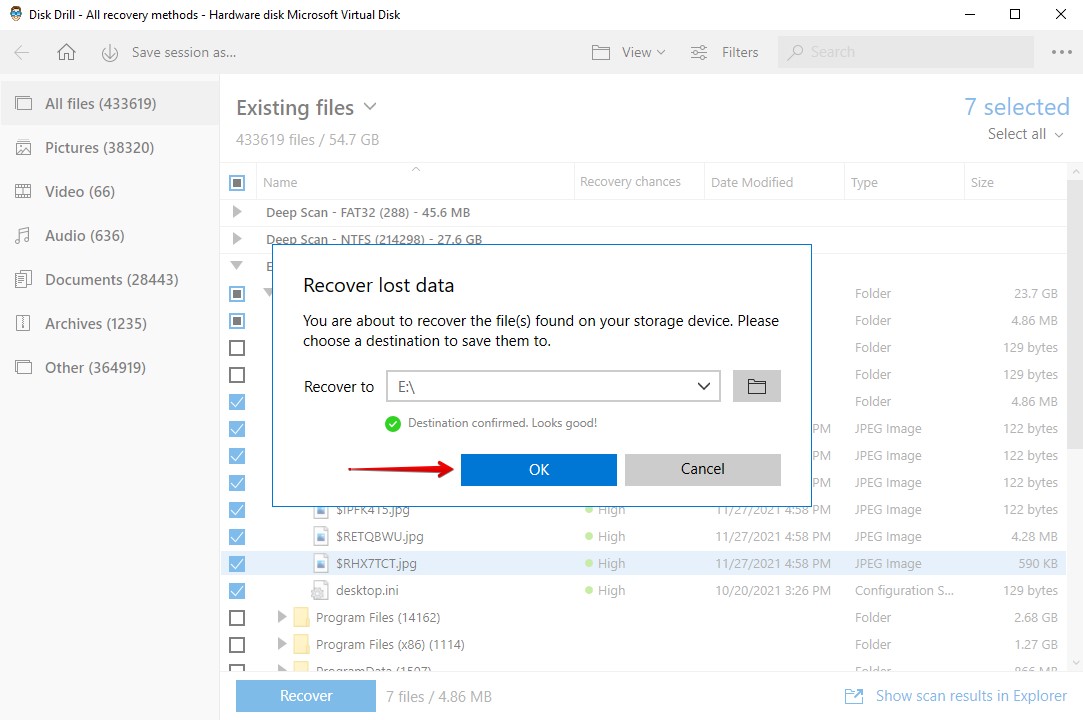This screenshot has width=1083, height=720.
Task: Click the Video film icon
Action: pos(23,191)
